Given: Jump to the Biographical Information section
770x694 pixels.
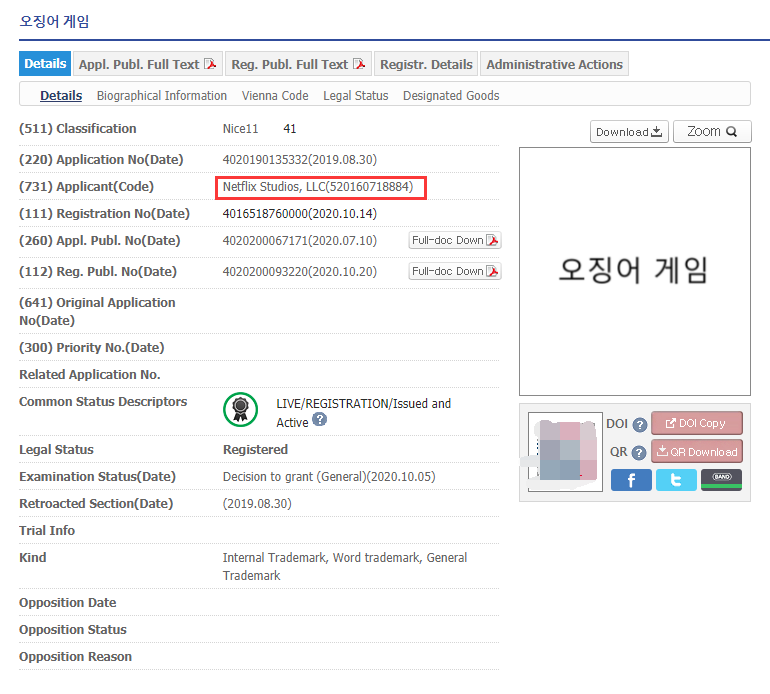Looking at the screenshot, I should click(x=162, y=95).
